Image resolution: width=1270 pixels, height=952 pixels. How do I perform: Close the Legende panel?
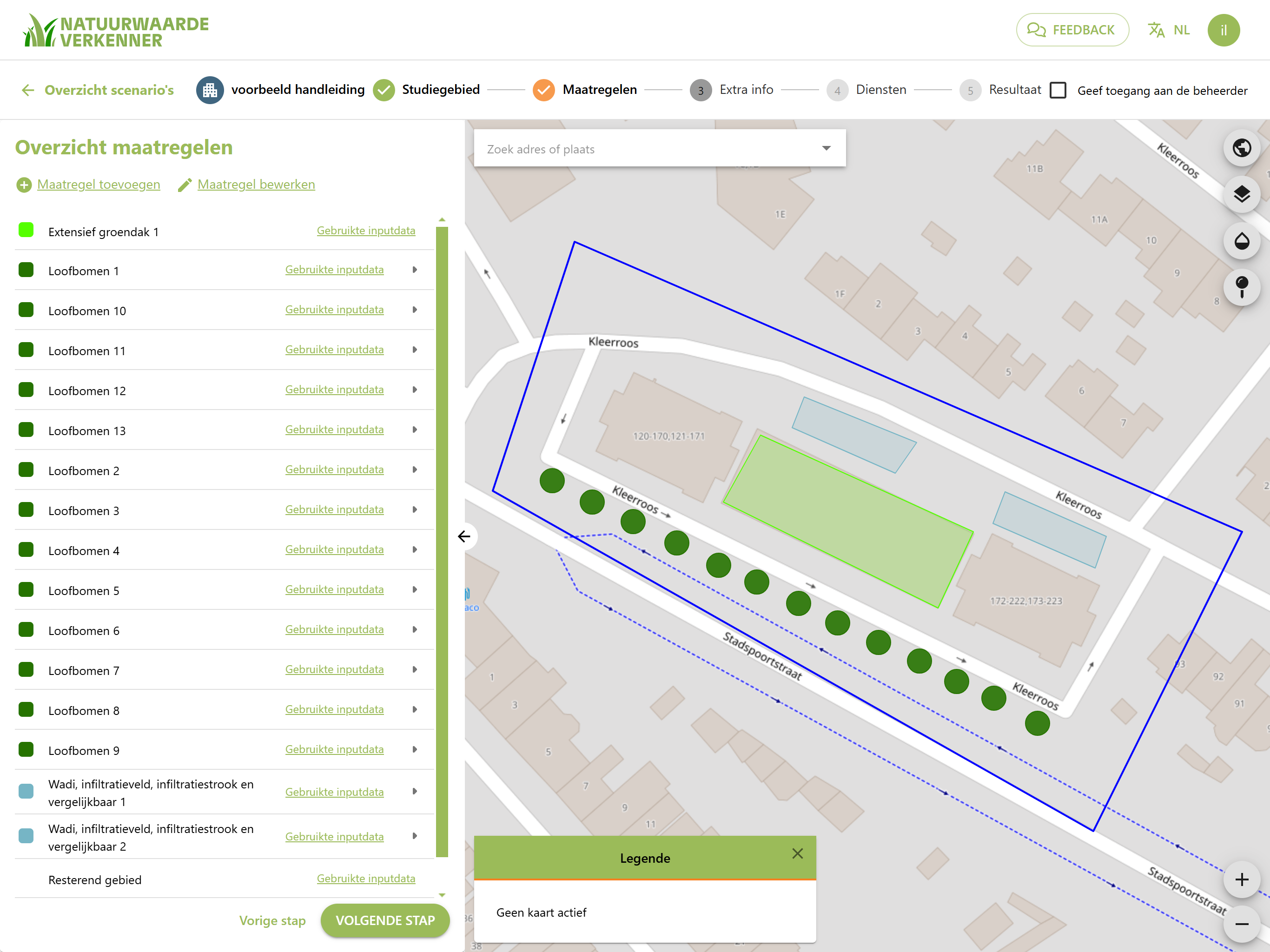click(x=798, y=854)
